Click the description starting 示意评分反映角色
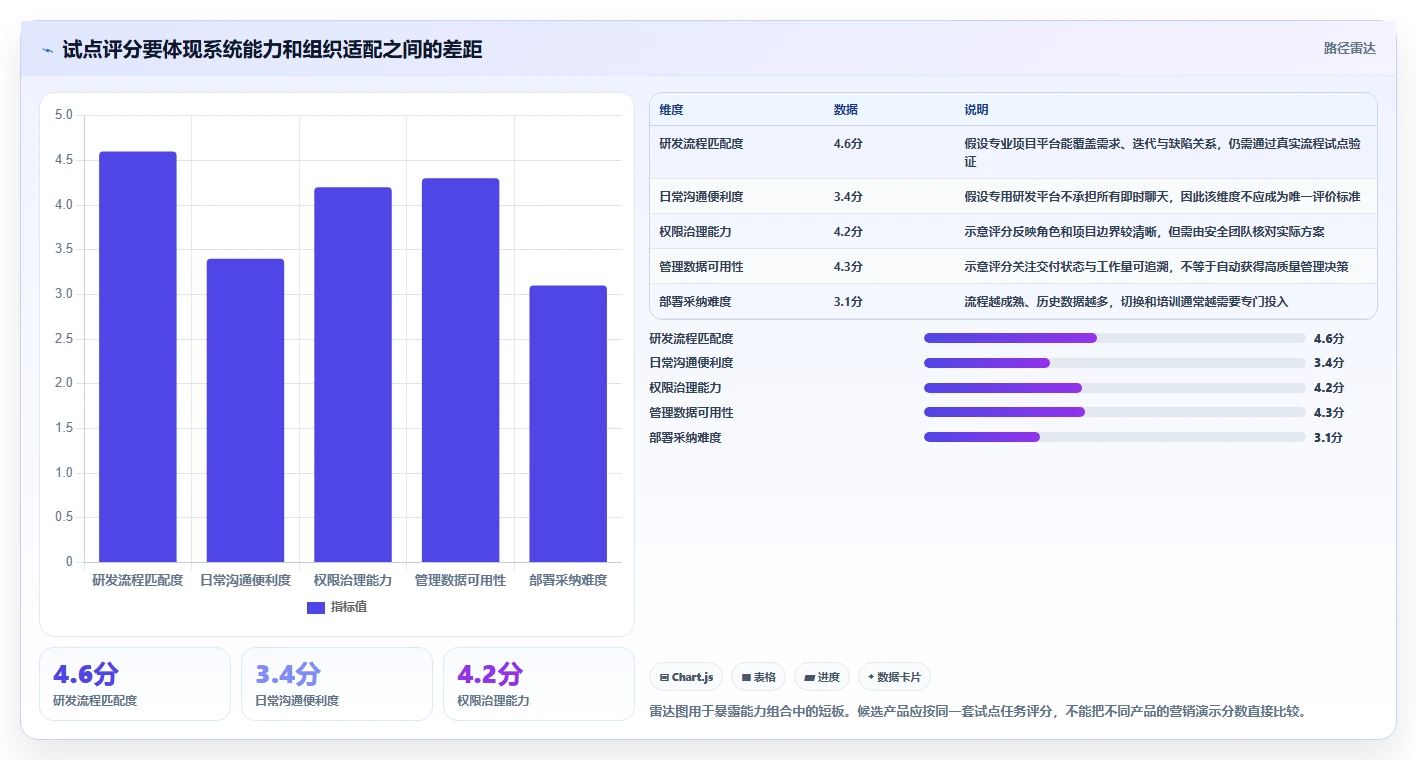This screenshot has height=760, width=1417. 1144,232
